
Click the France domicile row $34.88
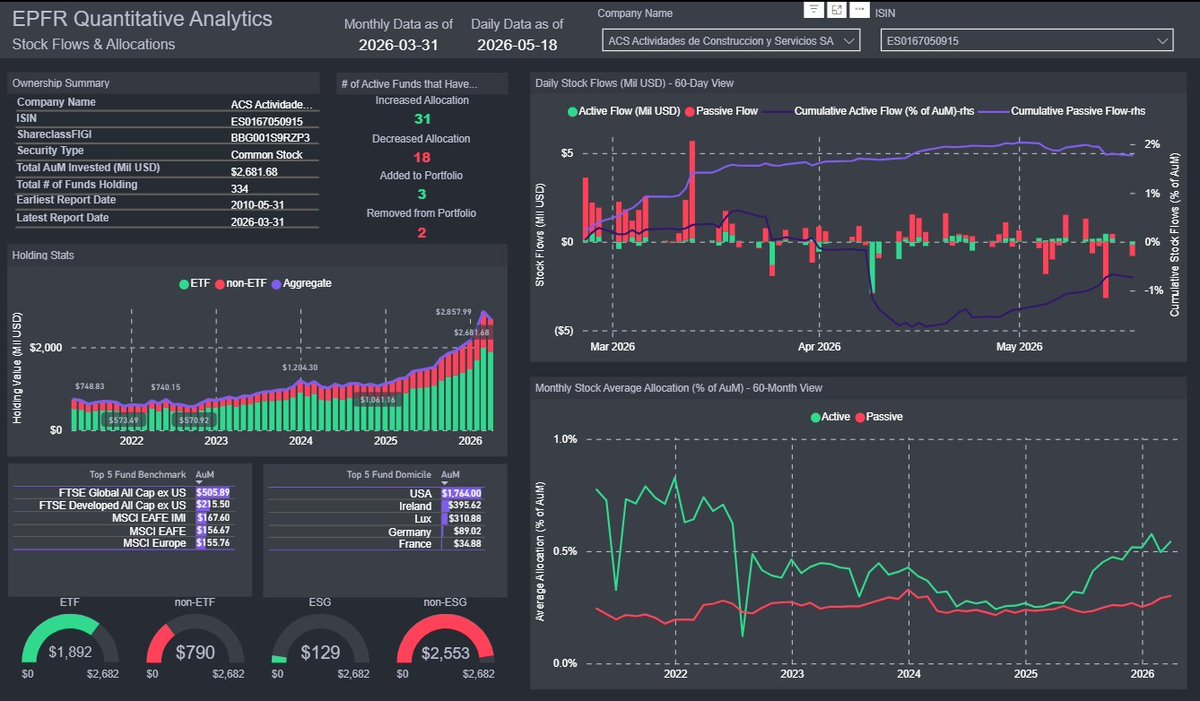coord(377,543)
